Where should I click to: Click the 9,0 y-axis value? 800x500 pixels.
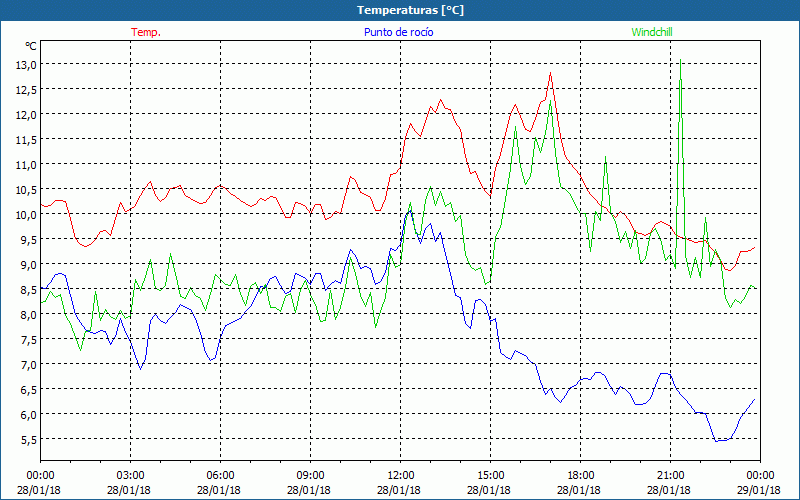29,264
